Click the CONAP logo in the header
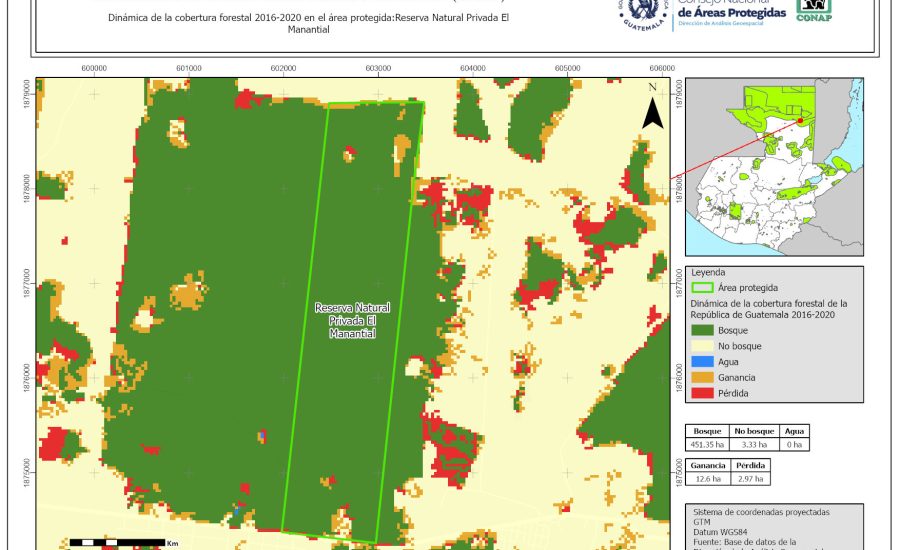The image size is (900, 550). 814,10
